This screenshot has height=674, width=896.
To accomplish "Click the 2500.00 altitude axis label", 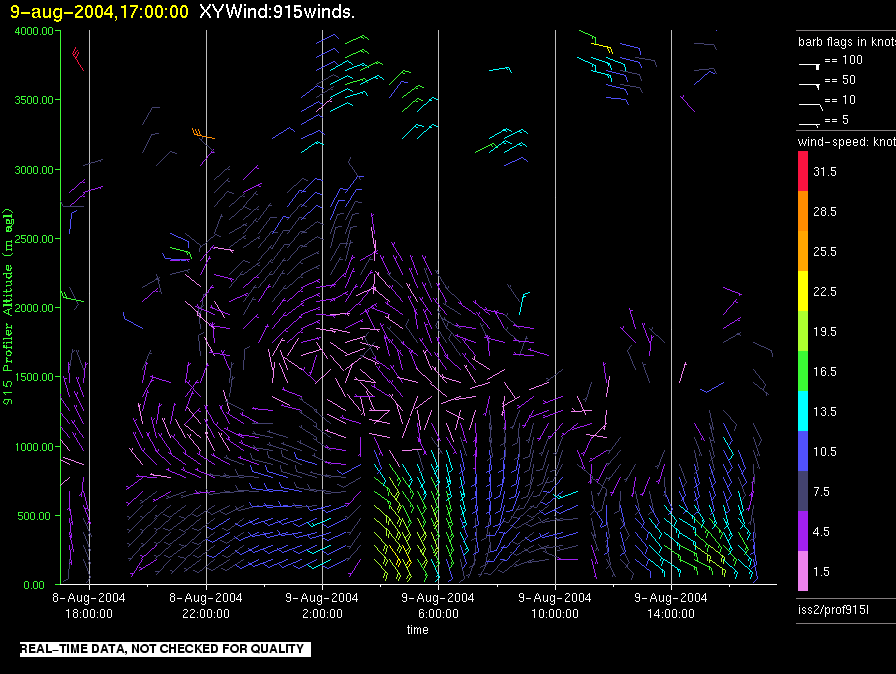I will tap(34, 239).
